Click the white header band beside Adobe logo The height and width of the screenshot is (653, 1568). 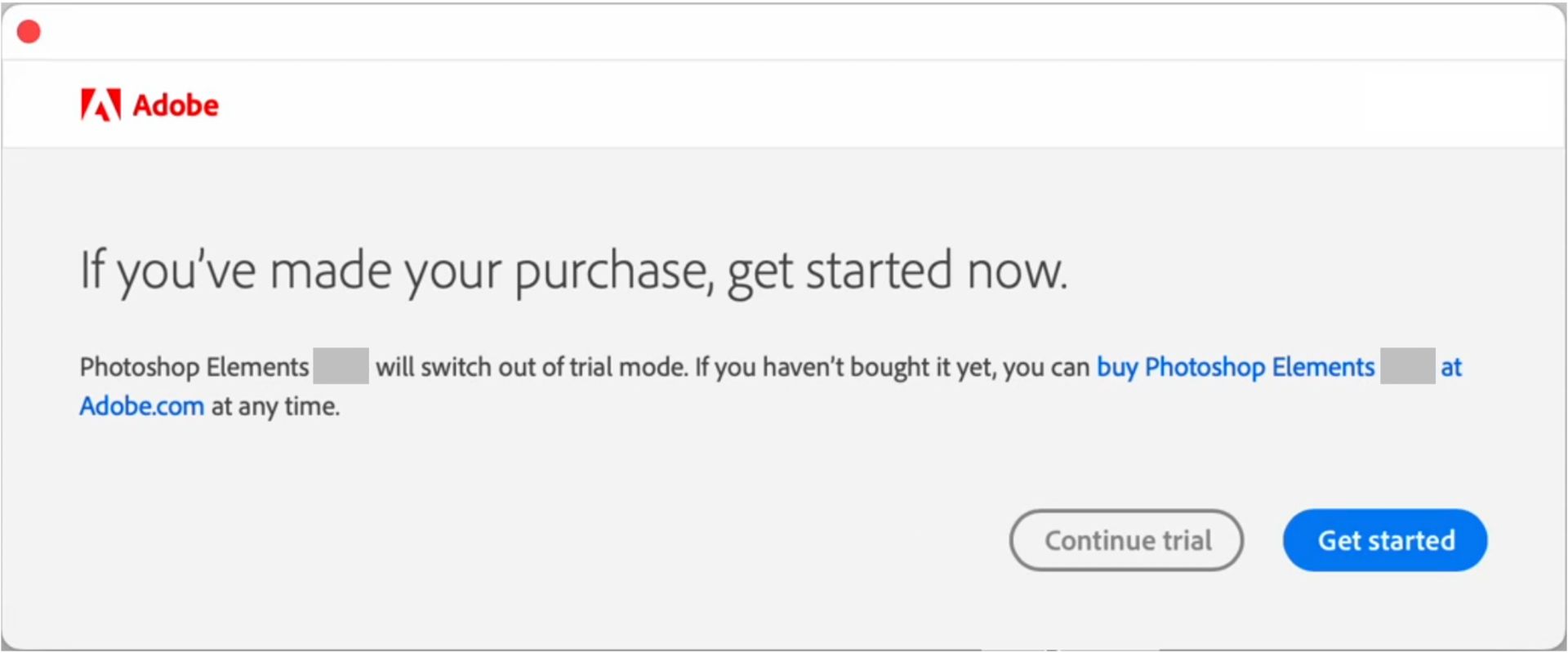coord(817,105)
